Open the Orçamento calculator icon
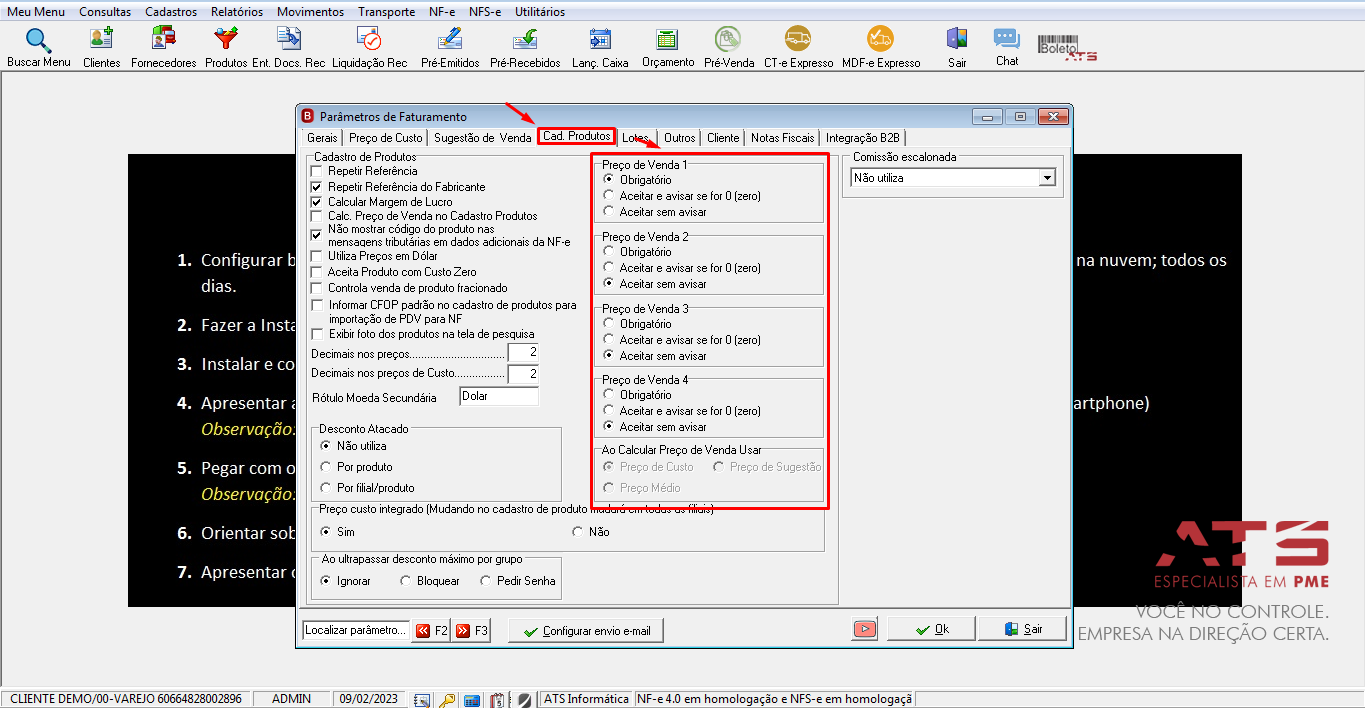The height and width of the screenshot is (708, 1365). [667, 39]
